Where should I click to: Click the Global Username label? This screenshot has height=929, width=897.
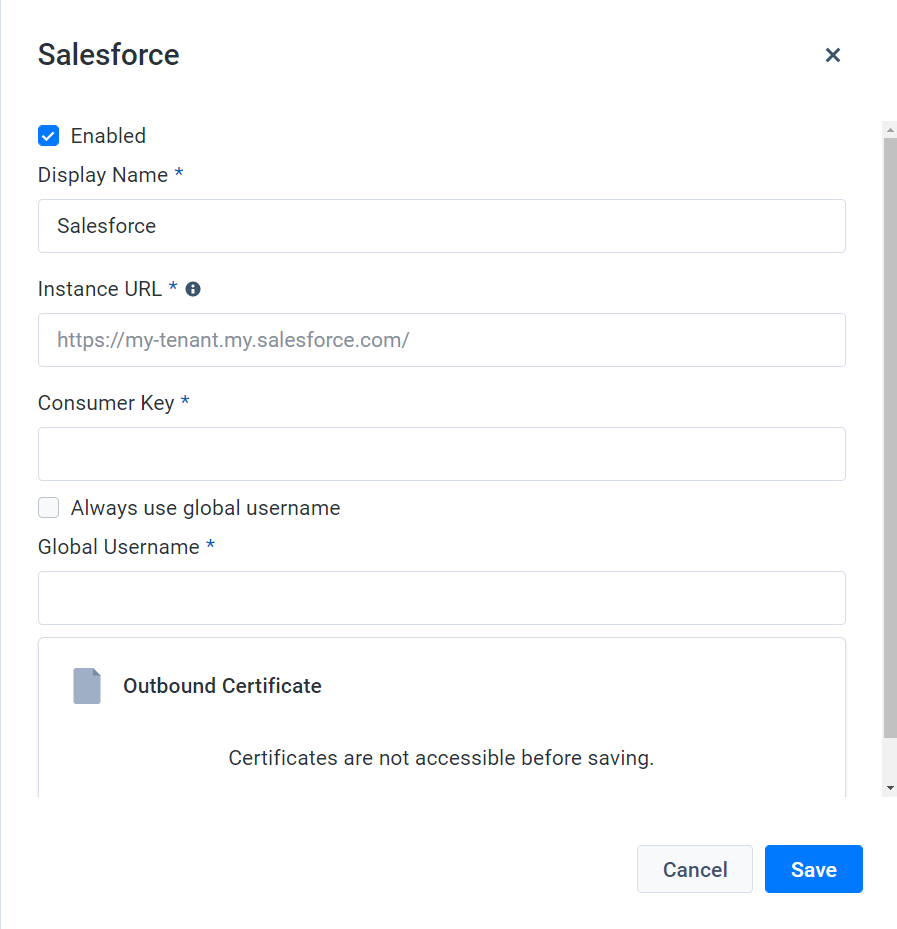point(118,547)
